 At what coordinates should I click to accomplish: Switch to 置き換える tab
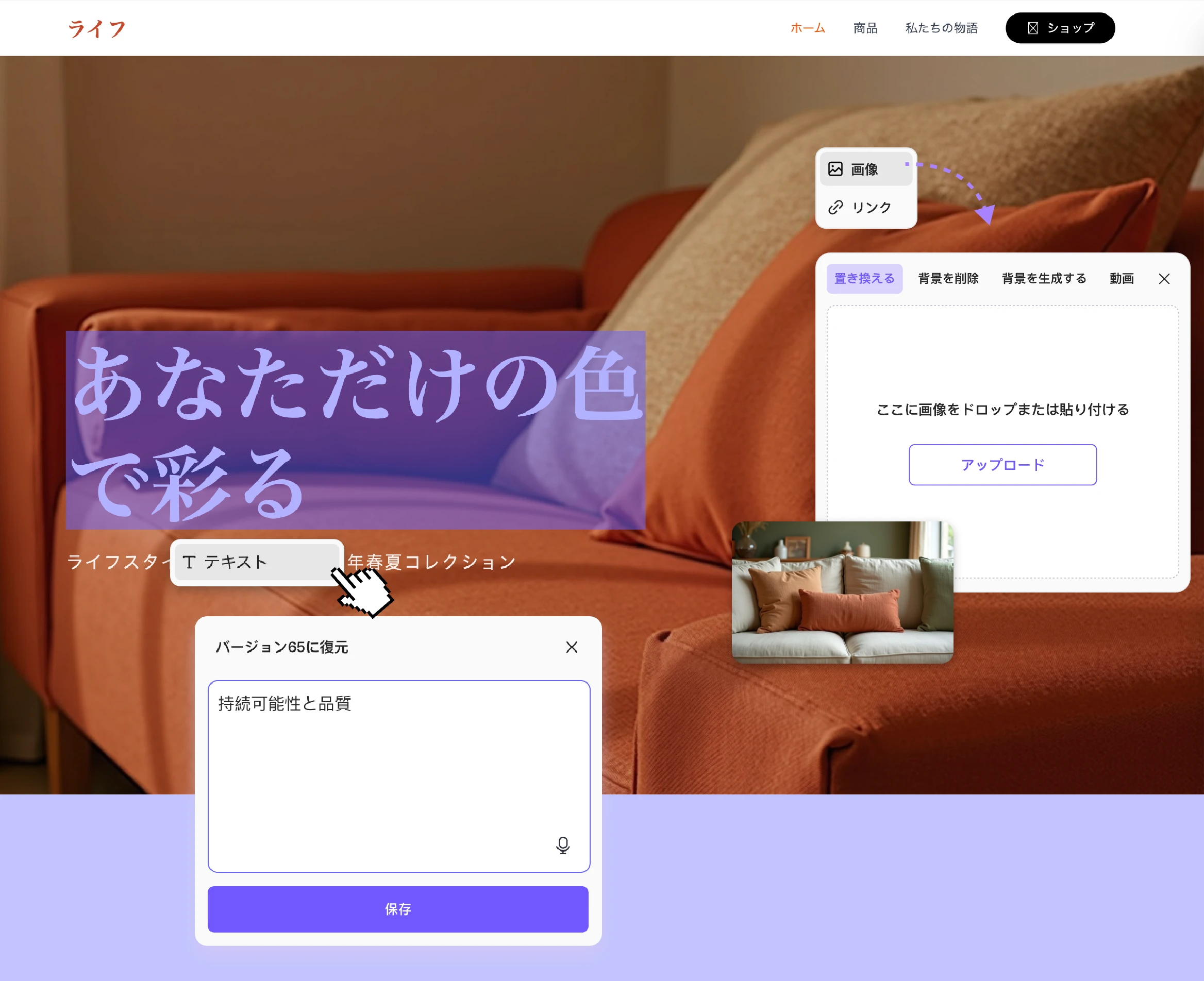[864, 279]
